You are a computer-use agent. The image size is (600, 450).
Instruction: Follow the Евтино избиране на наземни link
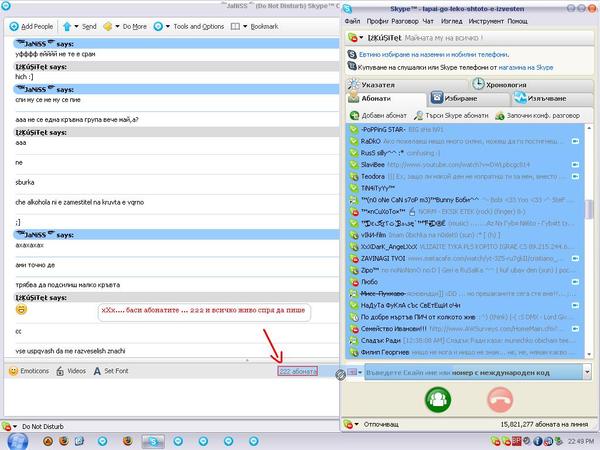[434, 54]
